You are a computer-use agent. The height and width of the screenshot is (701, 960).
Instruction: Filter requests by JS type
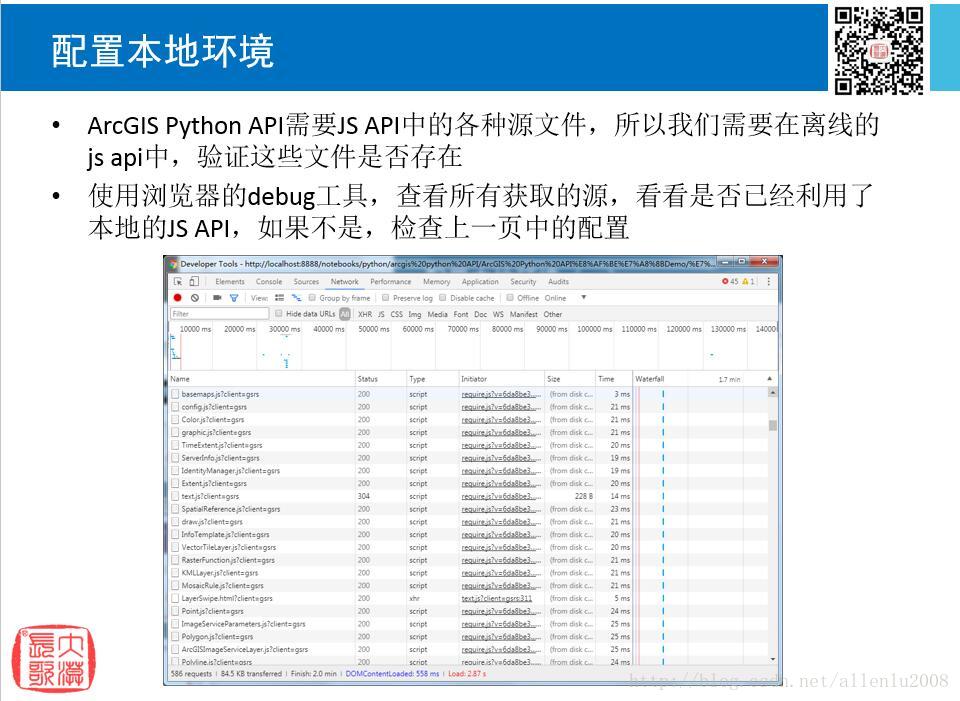click(381, 314)
